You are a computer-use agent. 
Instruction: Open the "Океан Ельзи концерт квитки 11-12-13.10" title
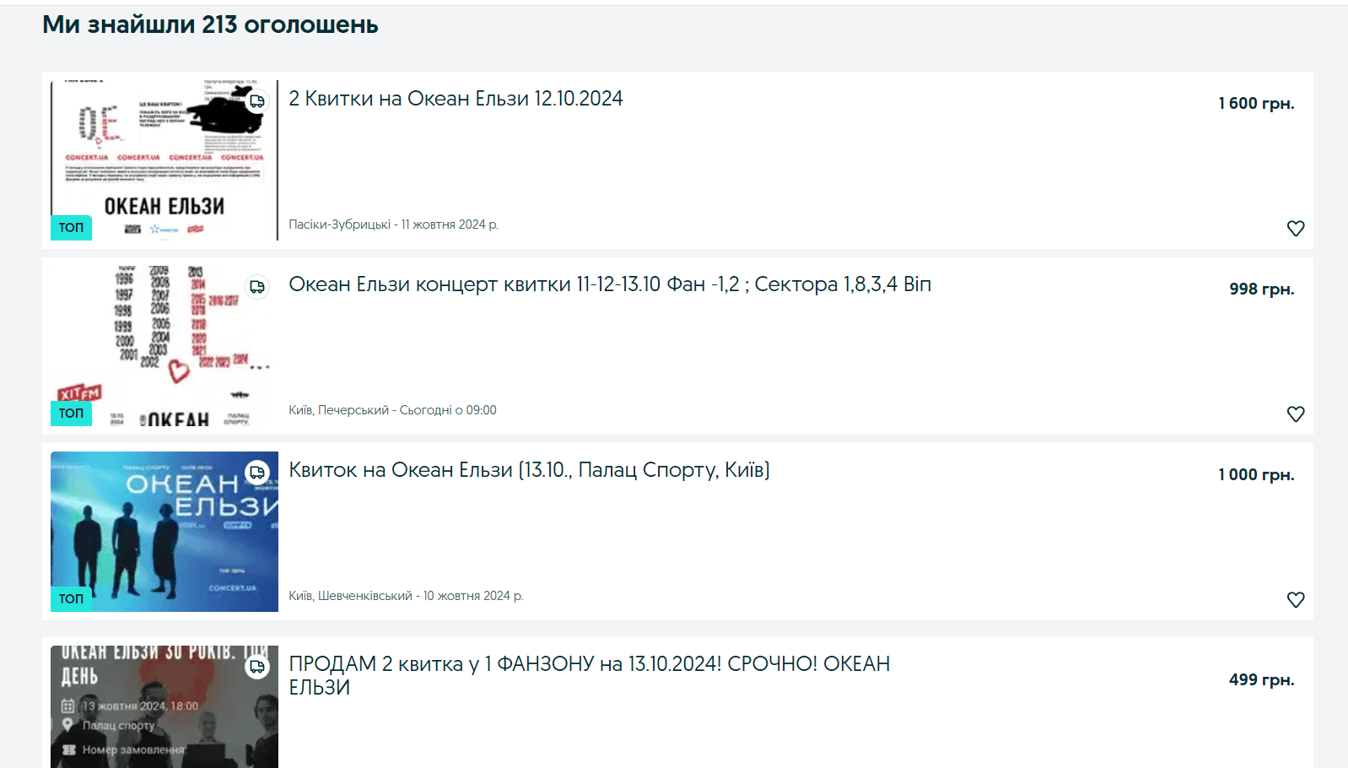(x=609, y=285)
